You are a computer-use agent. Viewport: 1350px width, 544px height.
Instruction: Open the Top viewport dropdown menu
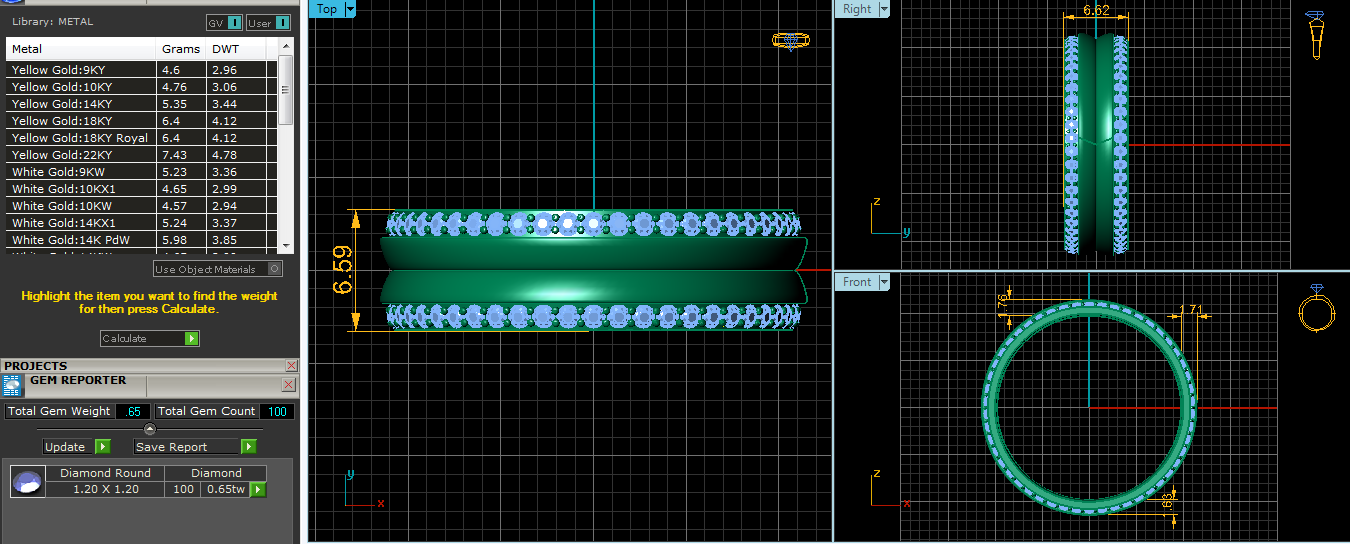(349, 9)
